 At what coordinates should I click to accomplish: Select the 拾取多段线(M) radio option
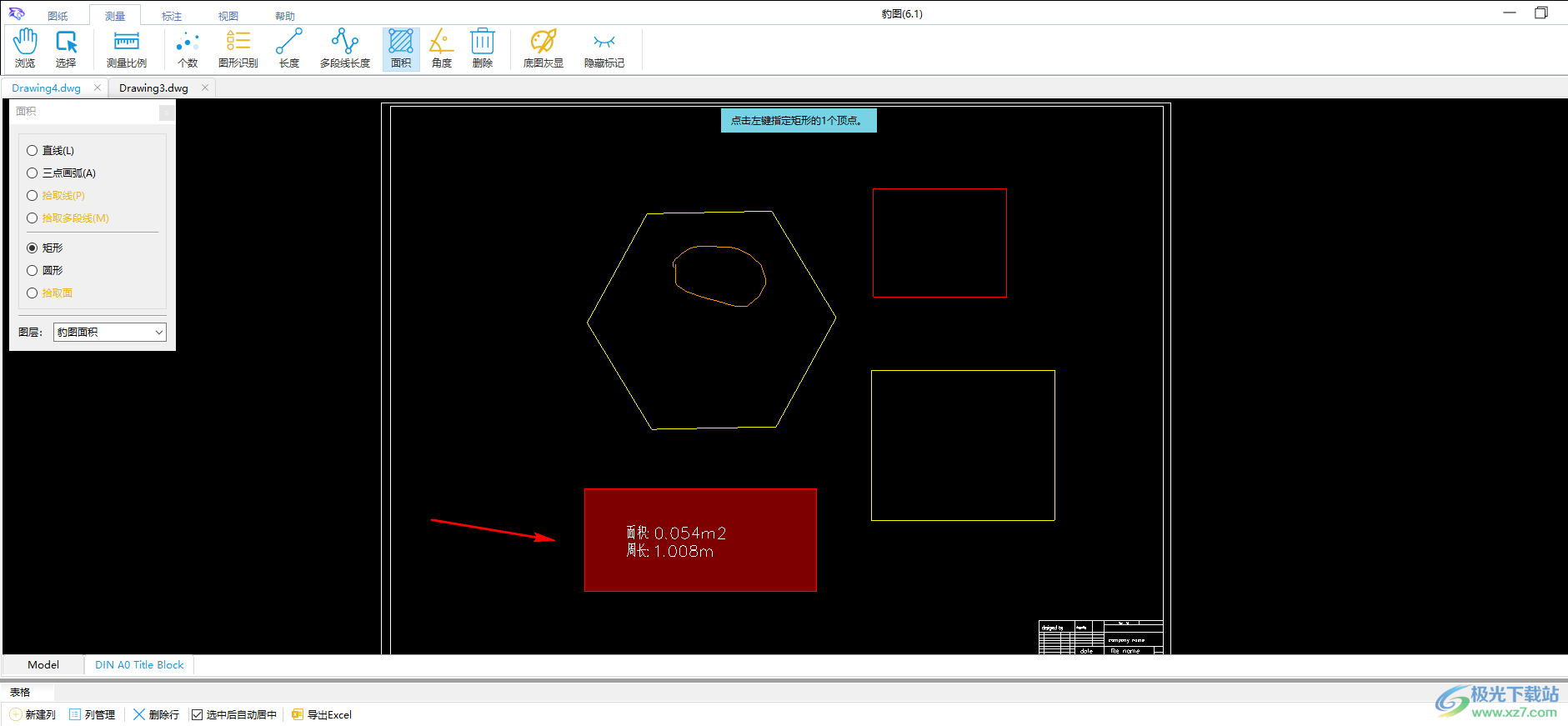[33, 218]
